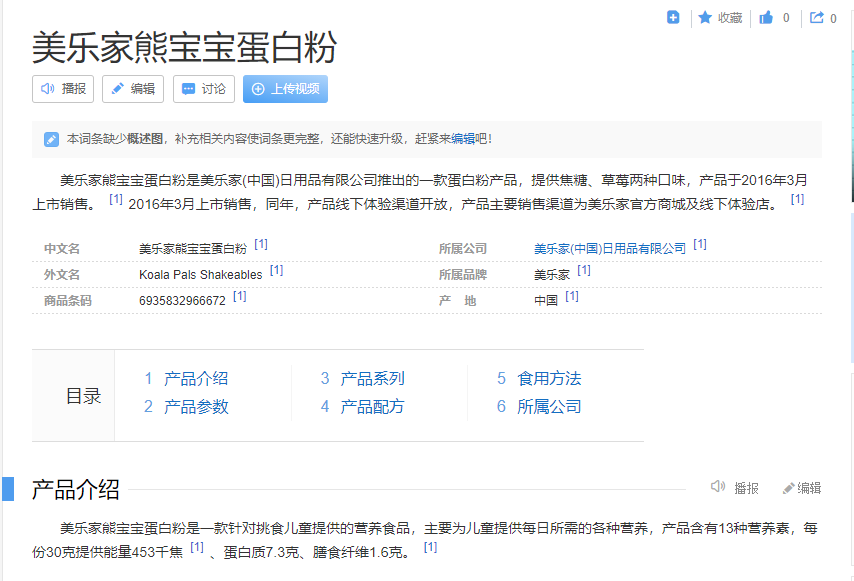Screen dimensions: 854x581
Task: Click reference [1] after Koala Pals Shakeables
Action: point(277,270)
